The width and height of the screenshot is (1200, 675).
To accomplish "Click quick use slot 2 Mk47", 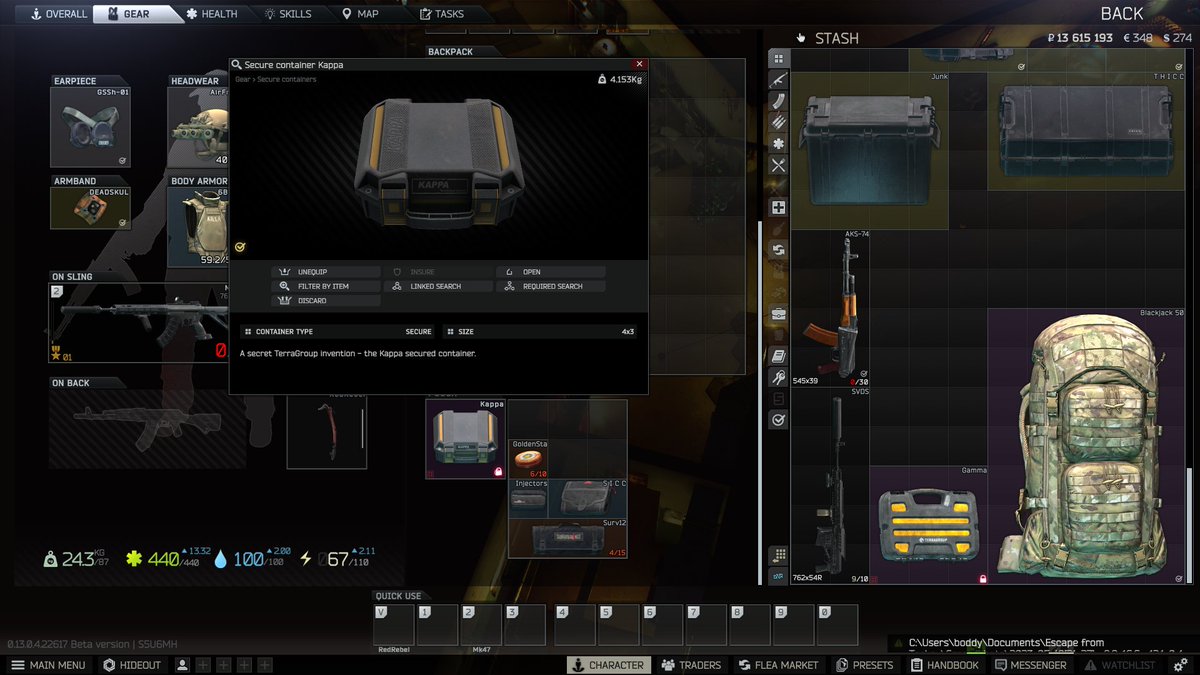I will click(x=480, y=625).
